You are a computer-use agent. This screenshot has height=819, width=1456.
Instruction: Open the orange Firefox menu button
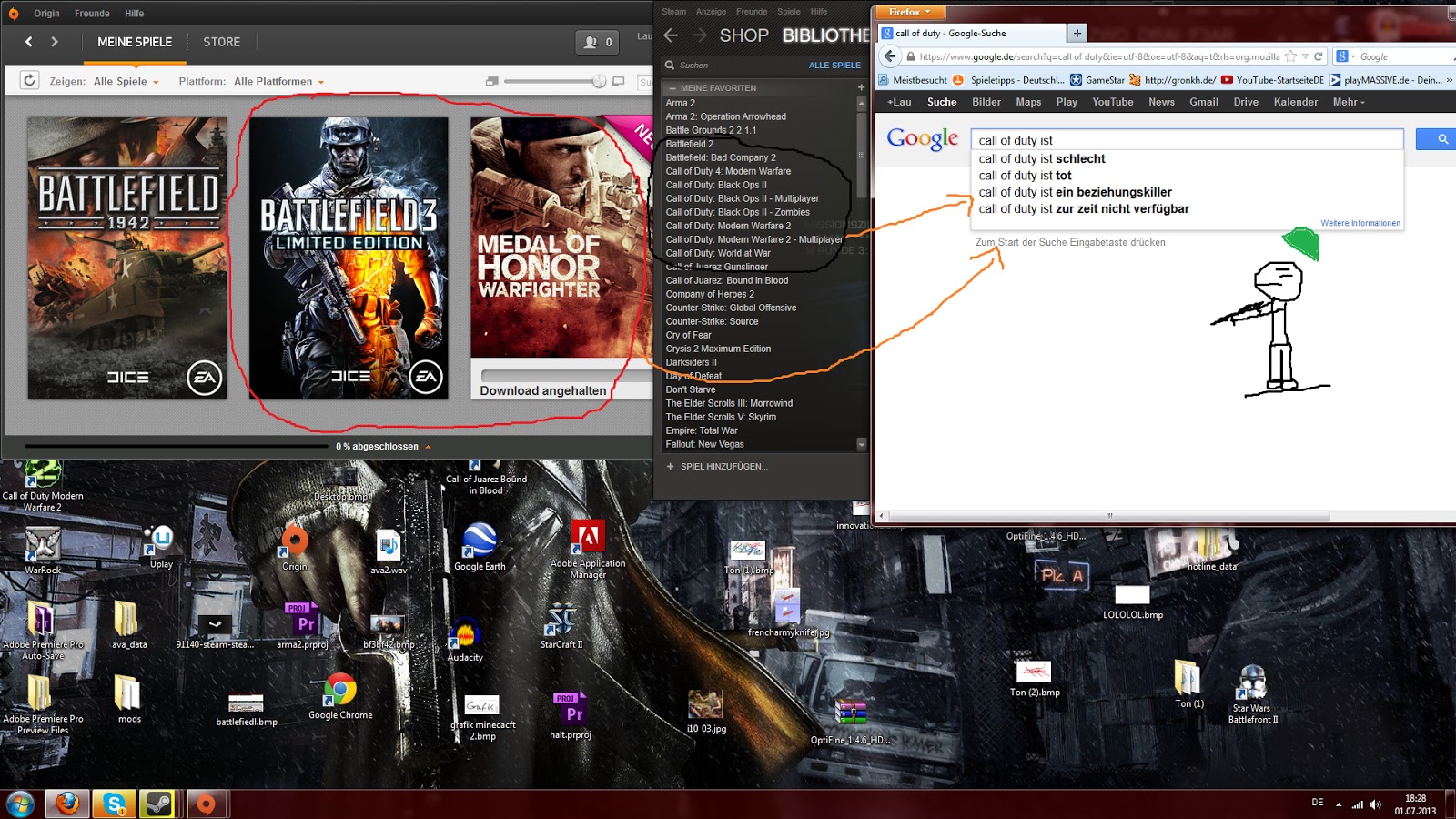(x=909, y=12)
